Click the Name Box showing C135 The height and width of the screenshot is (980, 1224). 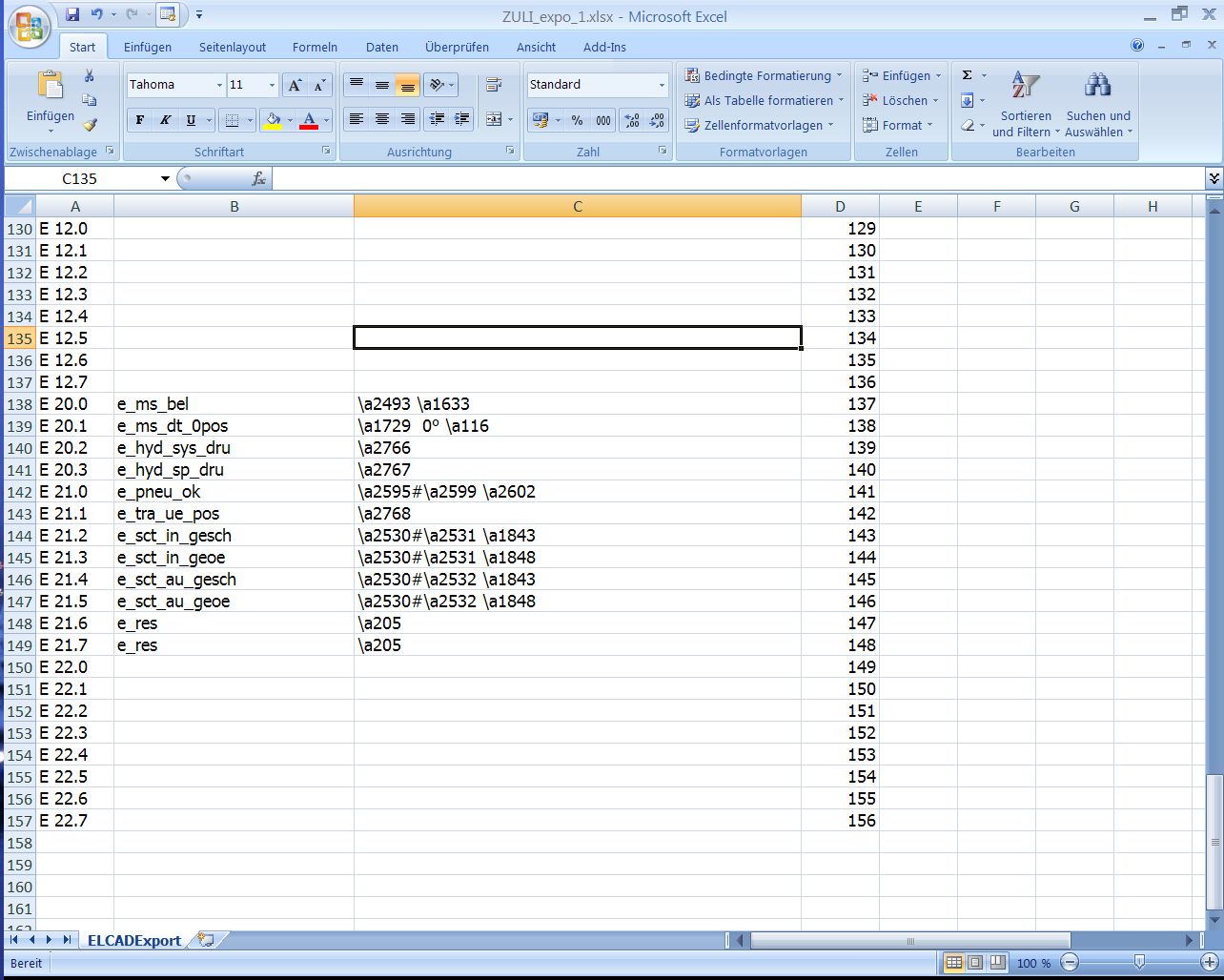point(80,178)
